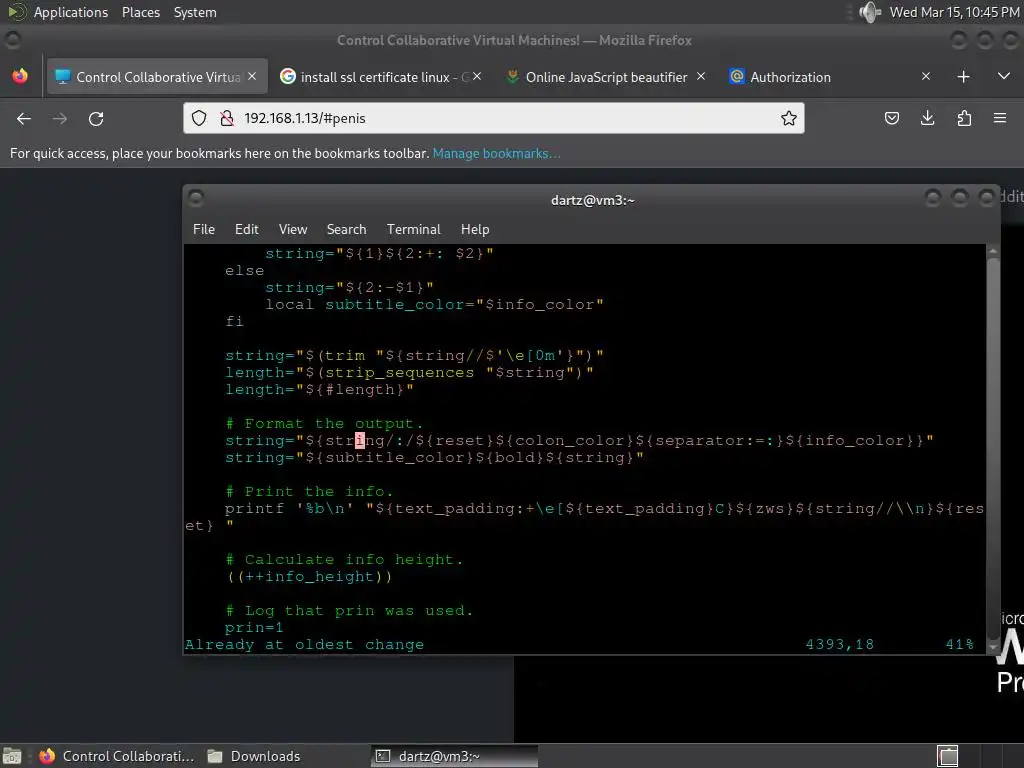Open the terminal Edit menu

(246, 229)
